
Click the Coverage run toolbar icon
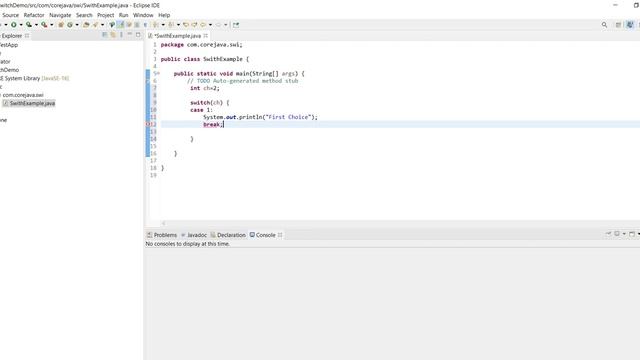tap(29, 25)
